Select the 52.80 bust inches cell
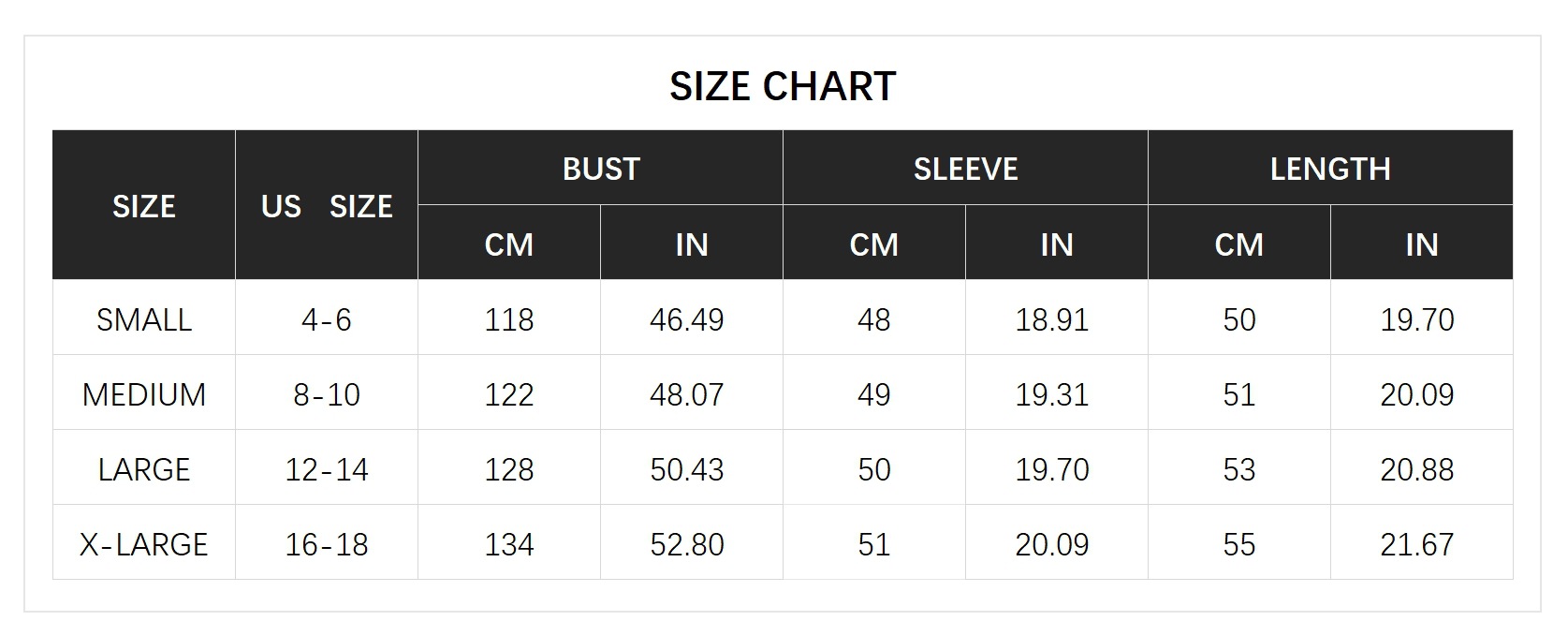 click(x=687, y=544)
